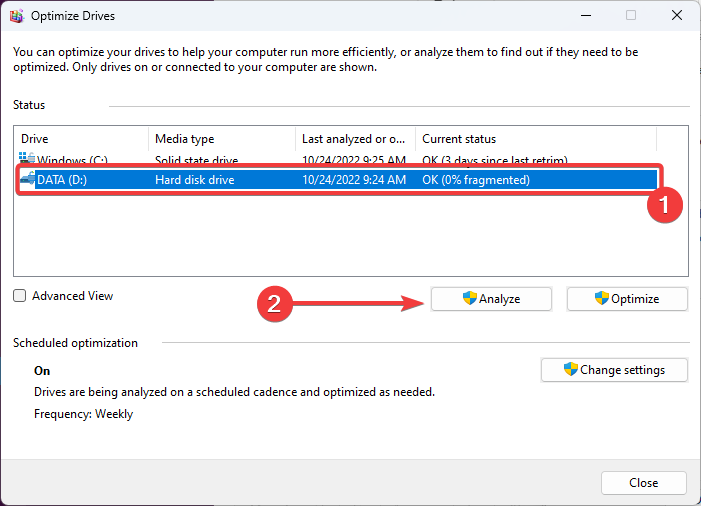
Task: Select the Windows (C:) drive row
Action: coord(338,159)
